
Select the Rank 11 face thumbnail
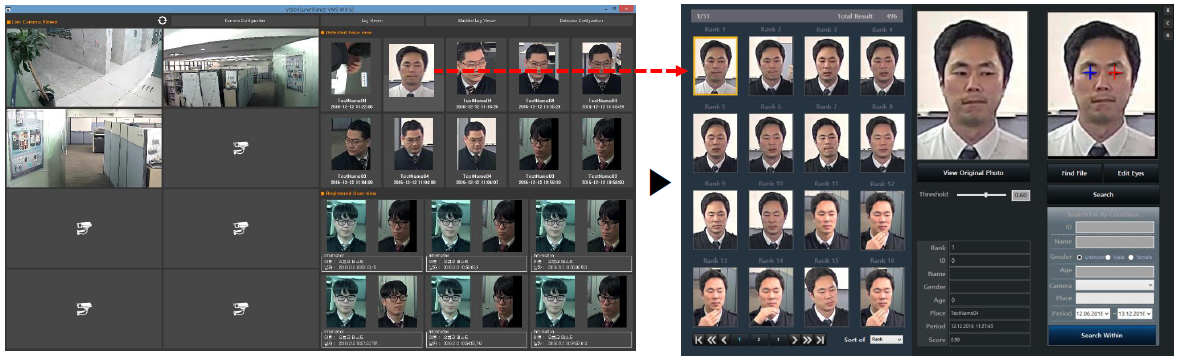826,220
